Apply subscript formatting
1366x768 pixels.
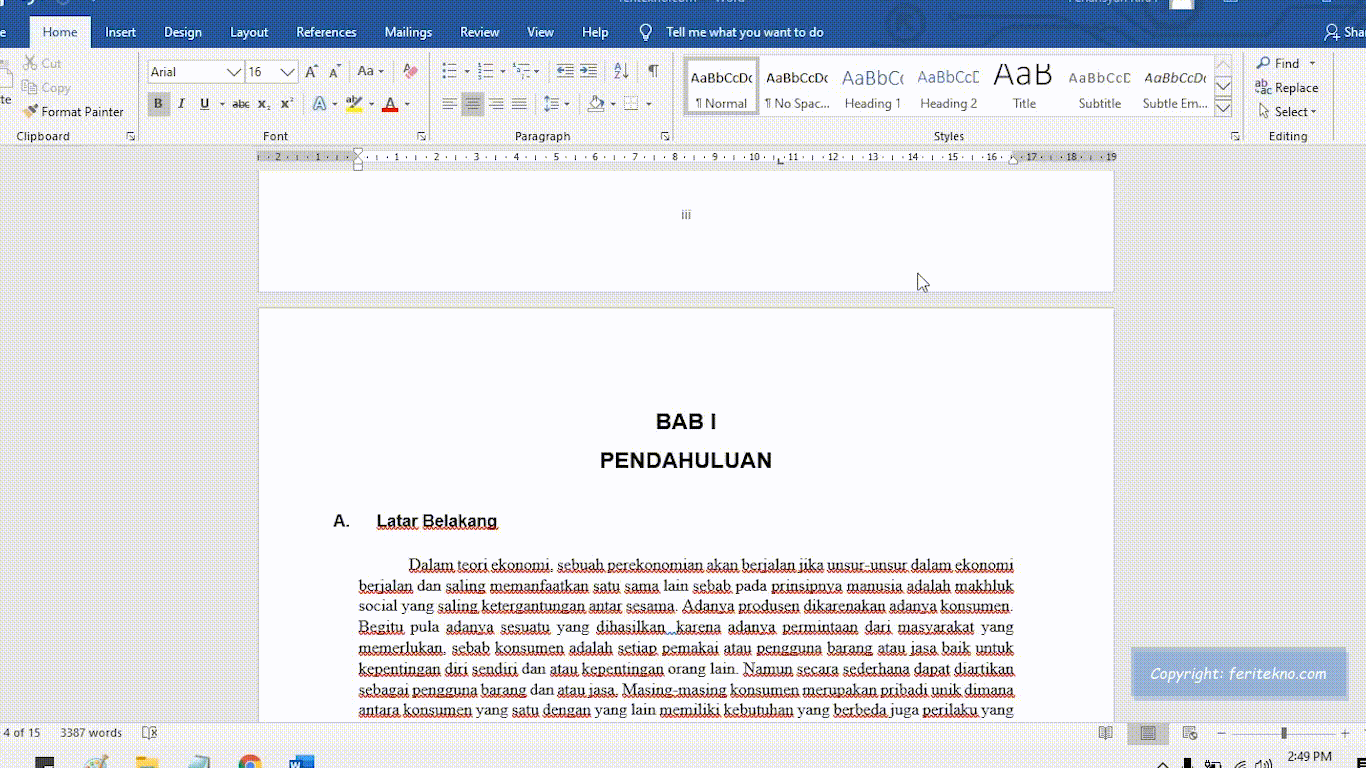[263, 104]
